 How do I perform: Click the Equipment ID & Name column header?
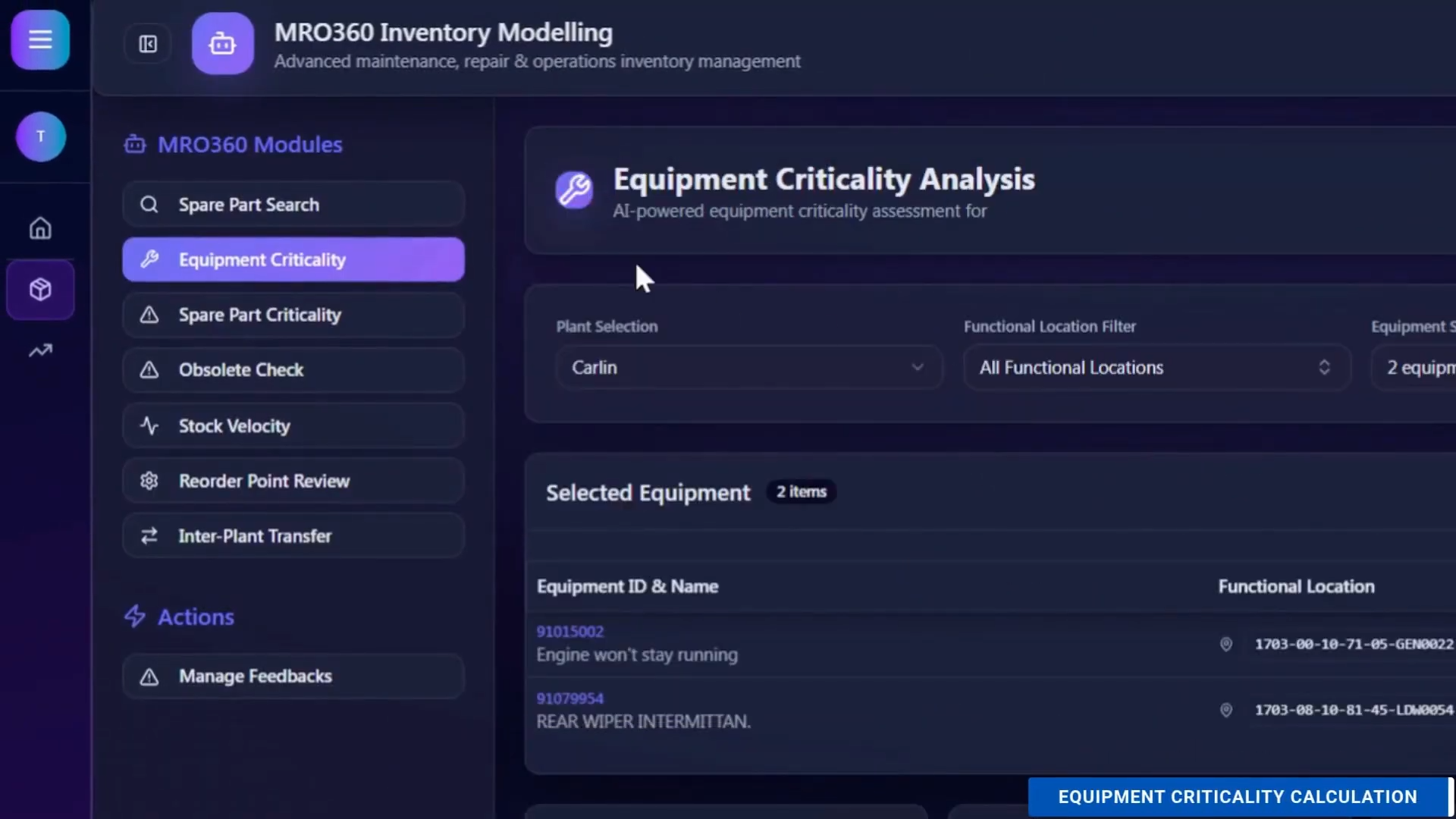[627, 586]
